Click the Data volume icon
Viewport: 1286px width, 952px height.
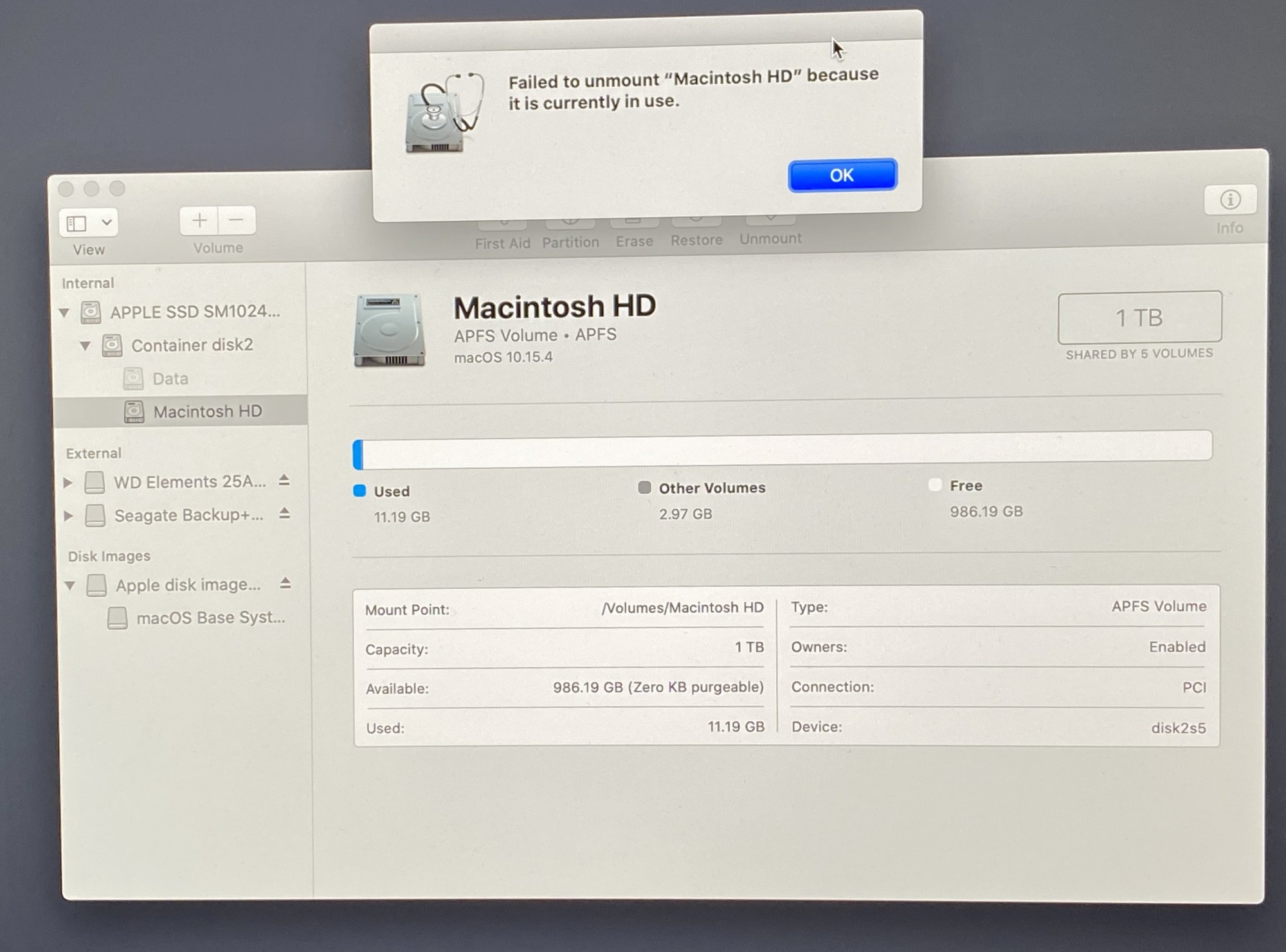tap(133, 379)
